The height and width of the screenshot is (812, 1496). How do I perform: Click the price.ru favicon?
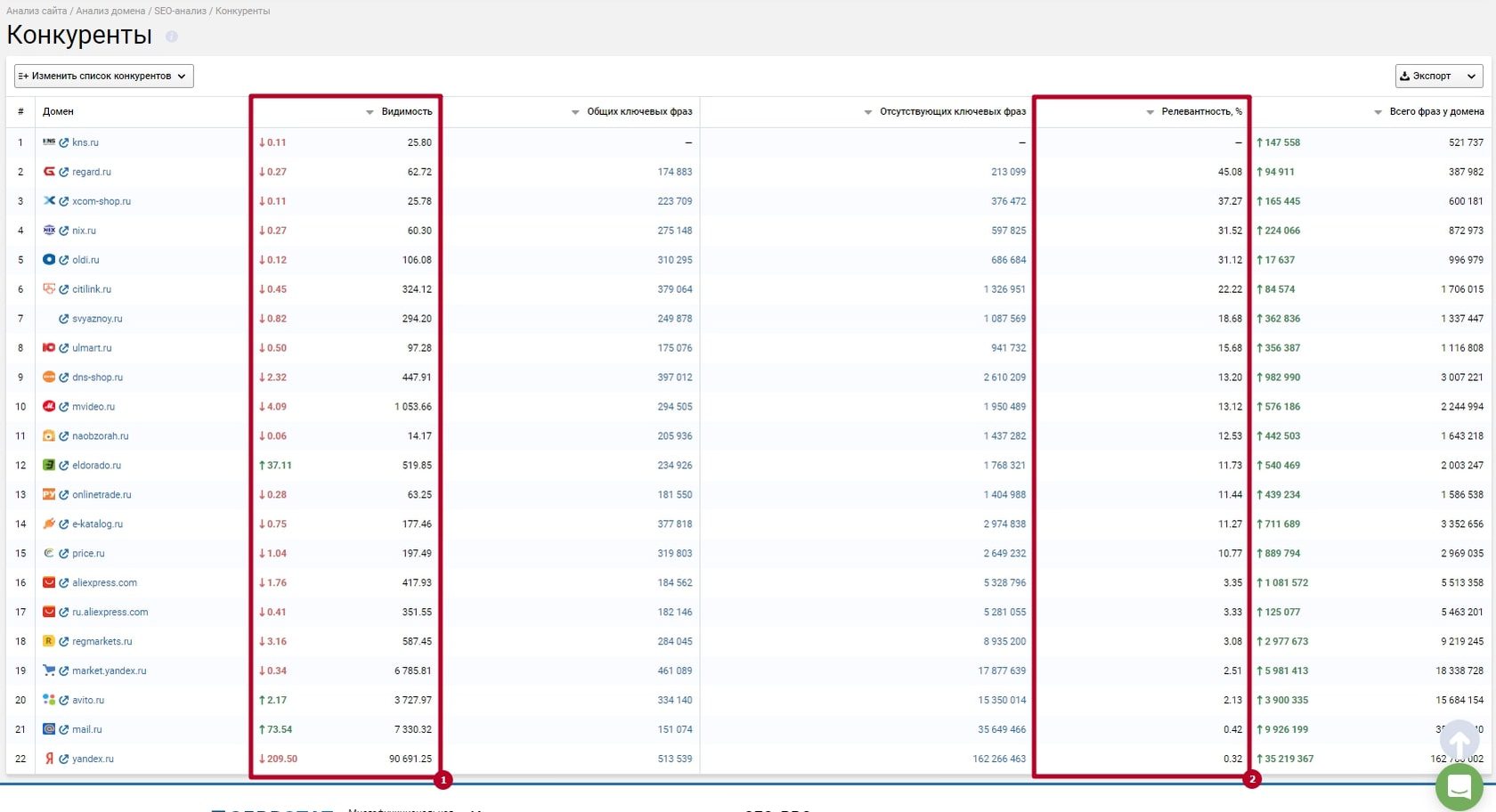click(x=49, y=553)
